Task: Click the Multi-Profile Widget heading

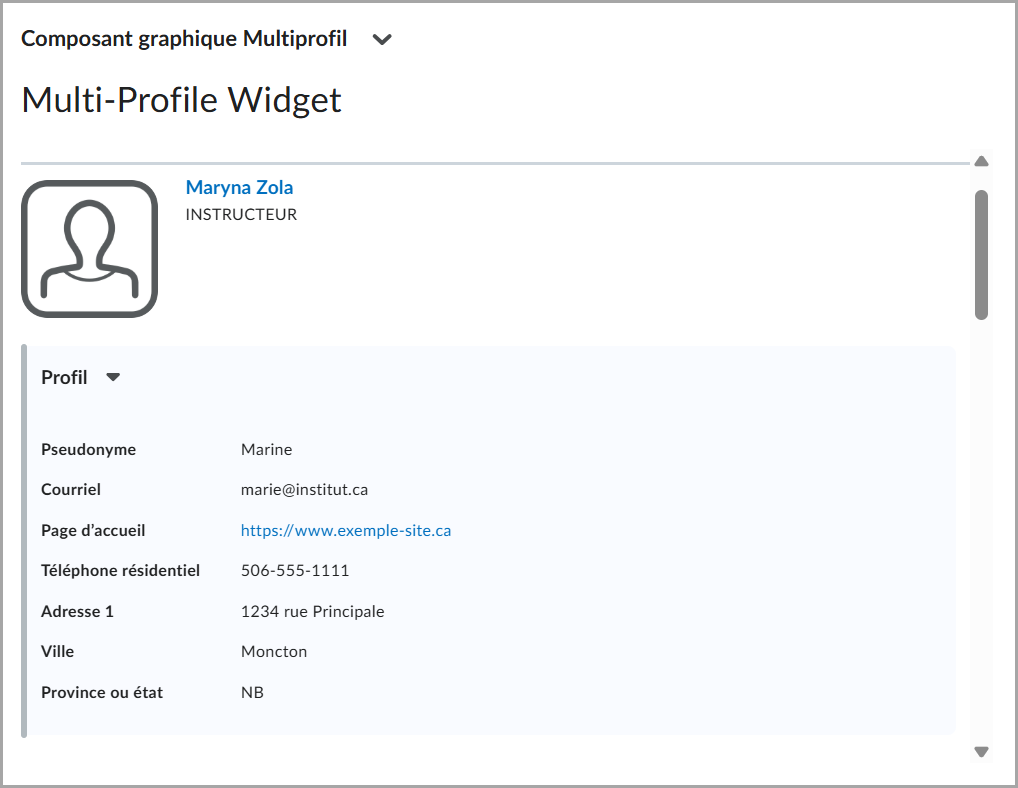Action: click(181, 100)
